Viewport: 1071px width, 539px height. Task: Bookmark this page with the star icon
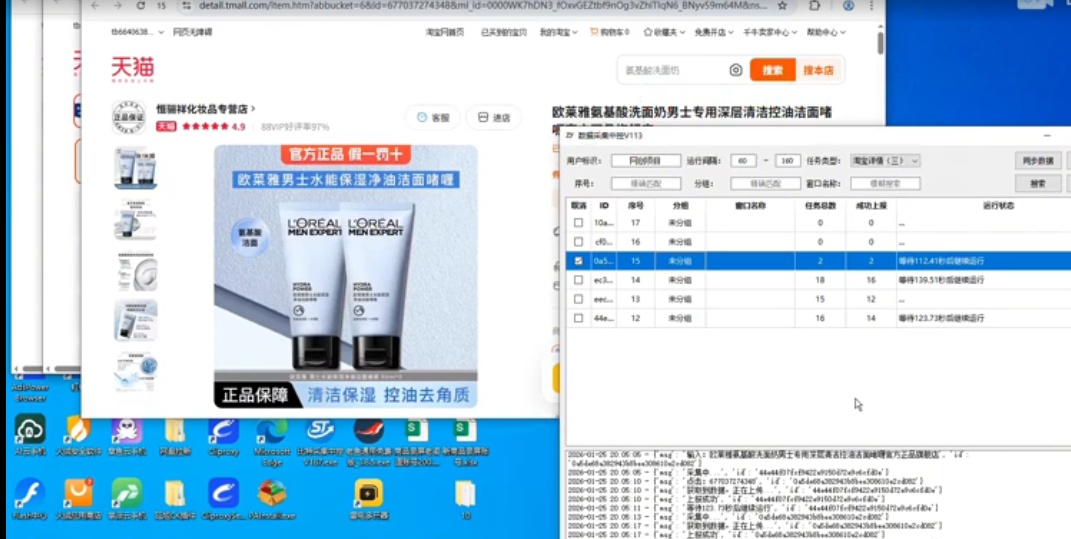(x=783, y=5)
